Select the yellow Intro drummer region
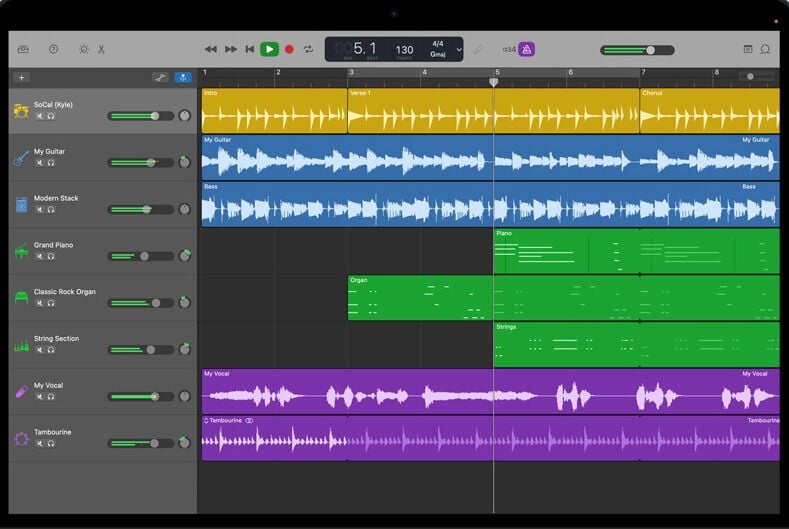The width and height of the screenshot is (789, 529). click(274, 111)
